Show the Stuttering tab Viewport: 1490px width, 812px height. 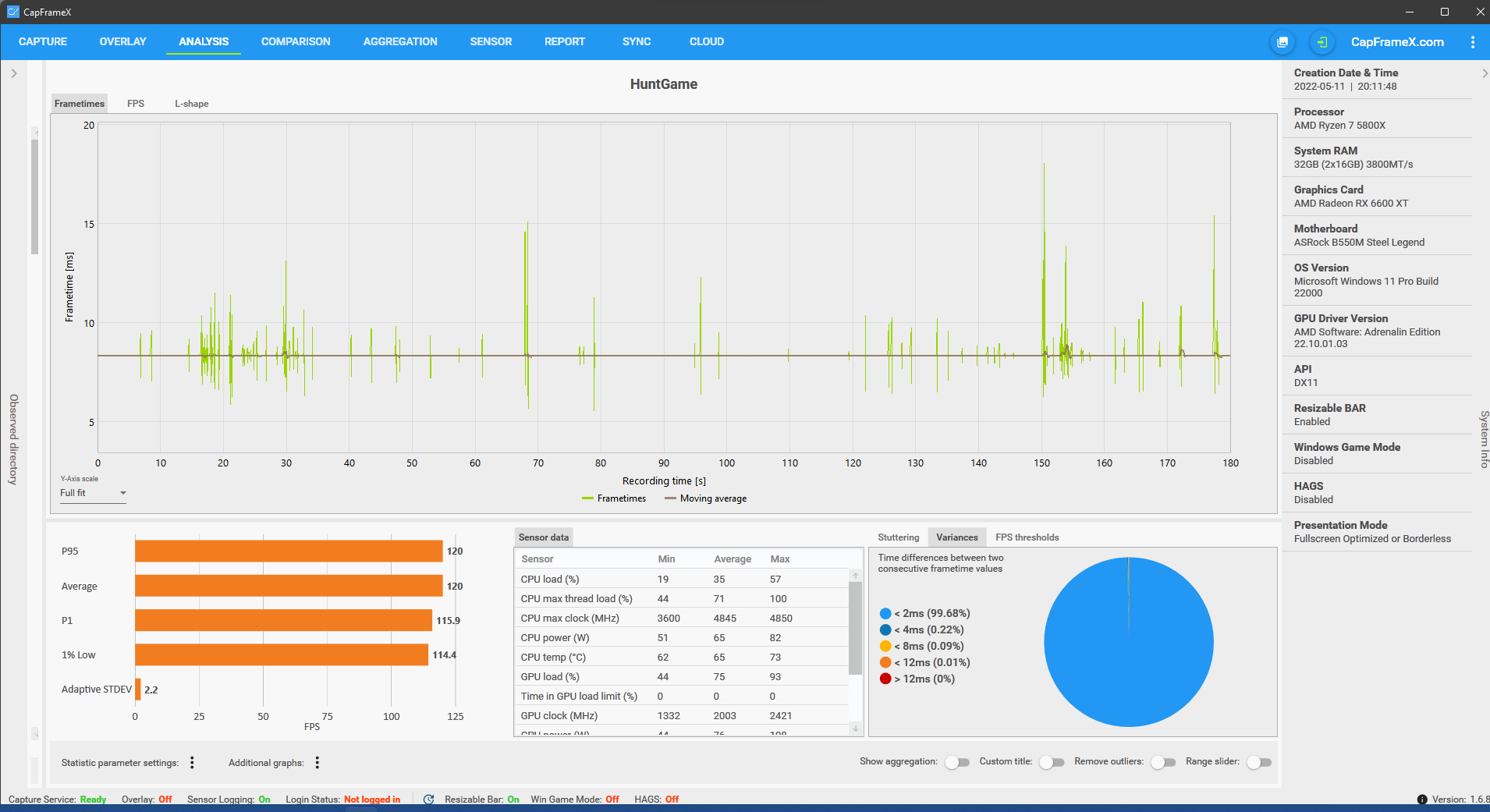[x=899, y=537]
